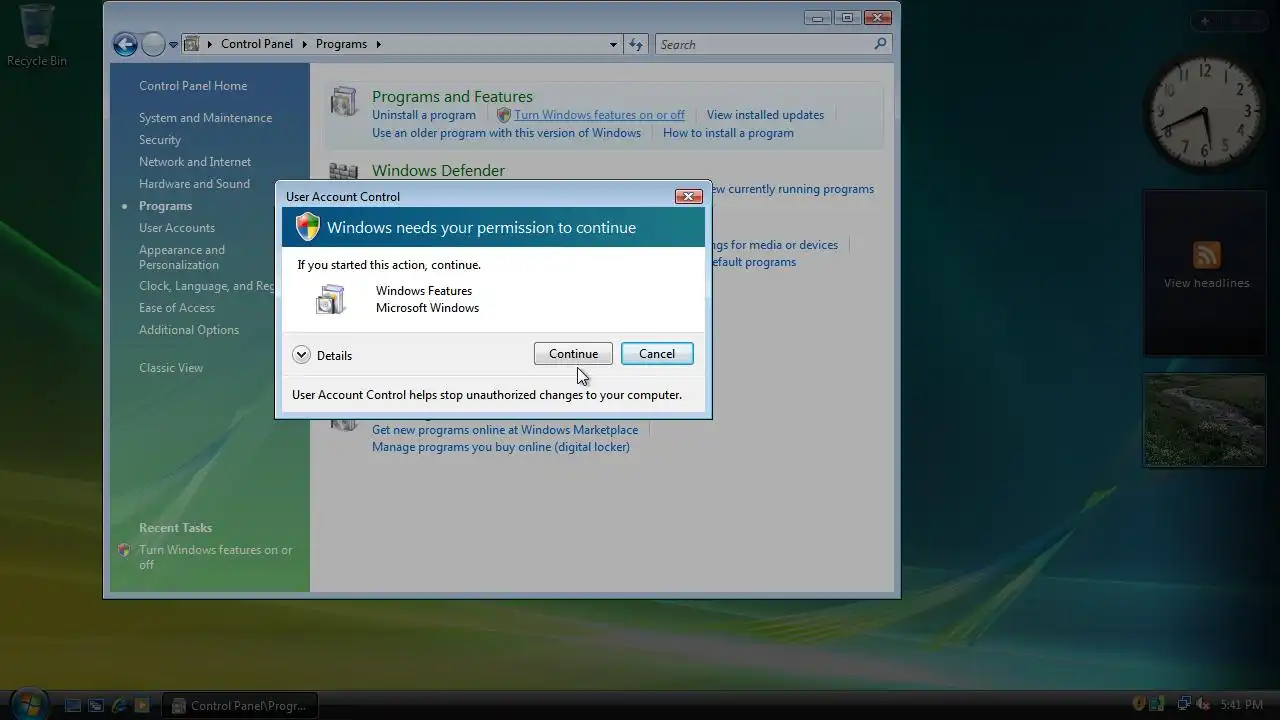Click Programs in the address breadcrumb
The width and height of the screenshot is (1280, 720).
(341, 44)
